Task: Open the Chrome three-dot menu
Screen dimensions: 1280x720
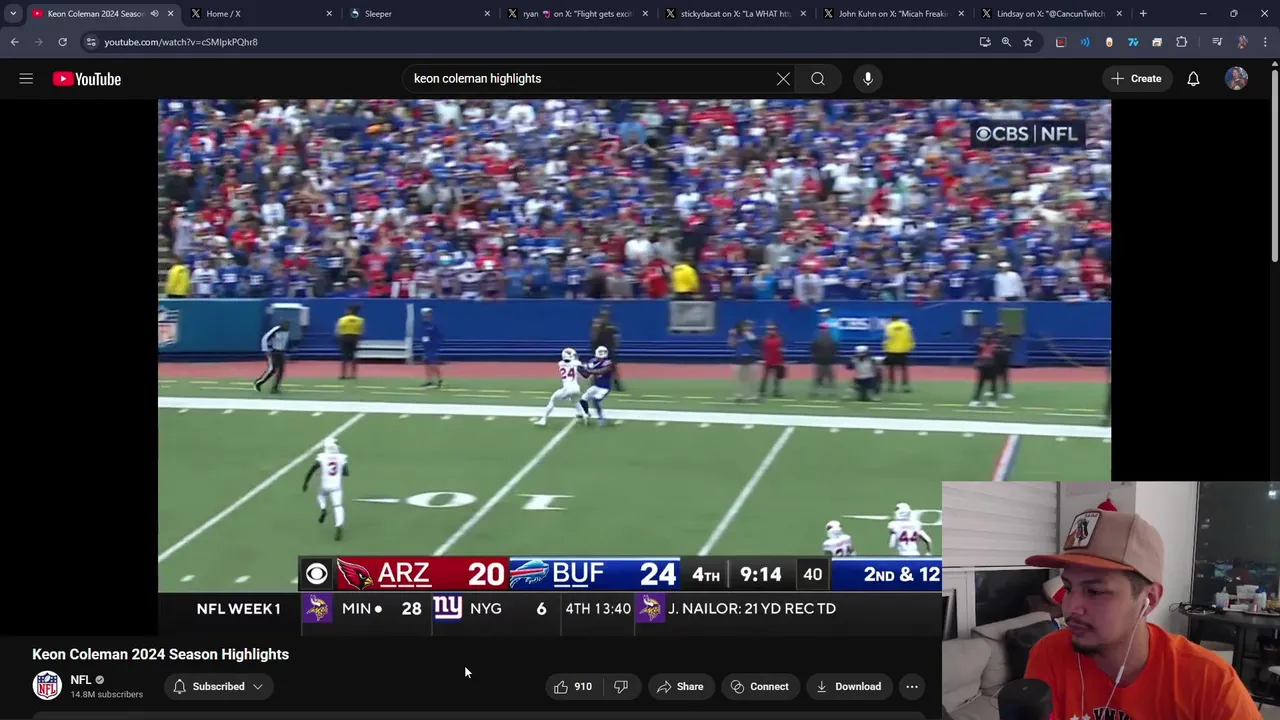Action: point(1266,42)
